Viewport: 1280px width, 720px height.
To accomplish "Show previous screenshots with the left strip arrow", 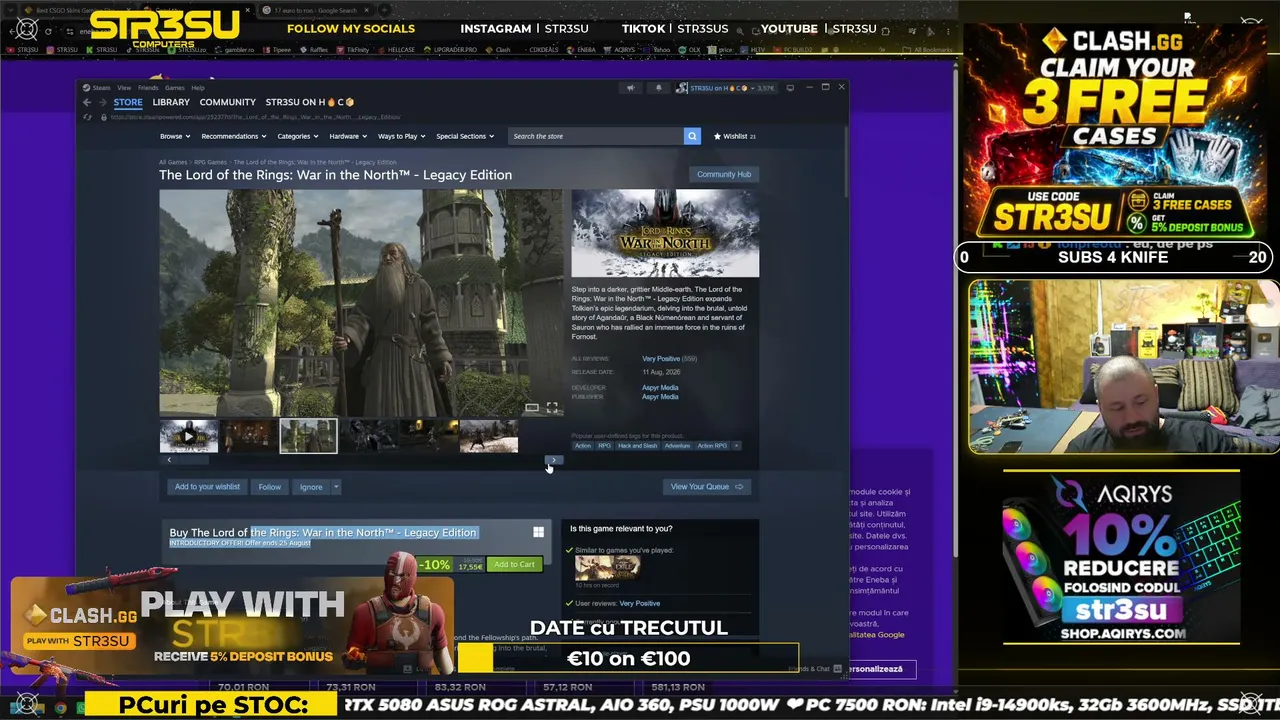I will (x=168, y=460).
